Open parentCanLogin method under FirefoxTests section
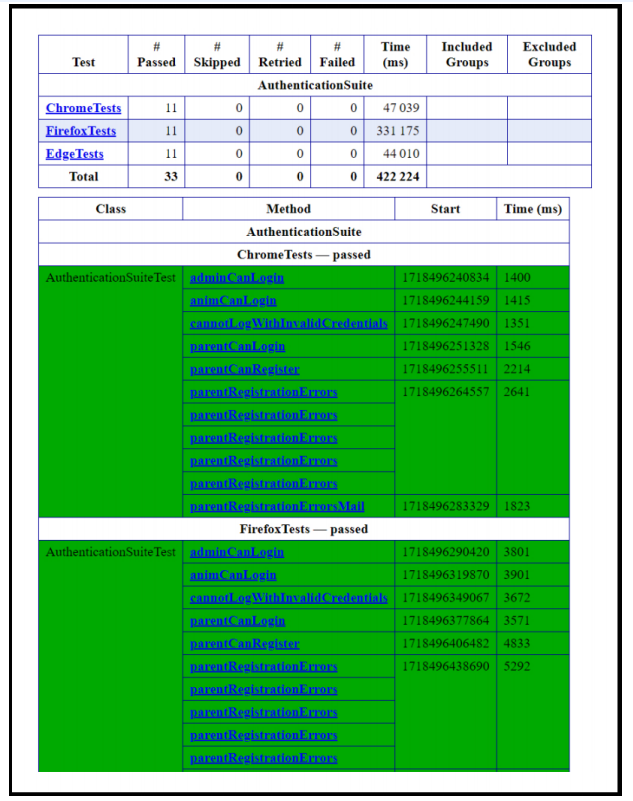Viewport: 633px width, 801px height. click(238, 621)
